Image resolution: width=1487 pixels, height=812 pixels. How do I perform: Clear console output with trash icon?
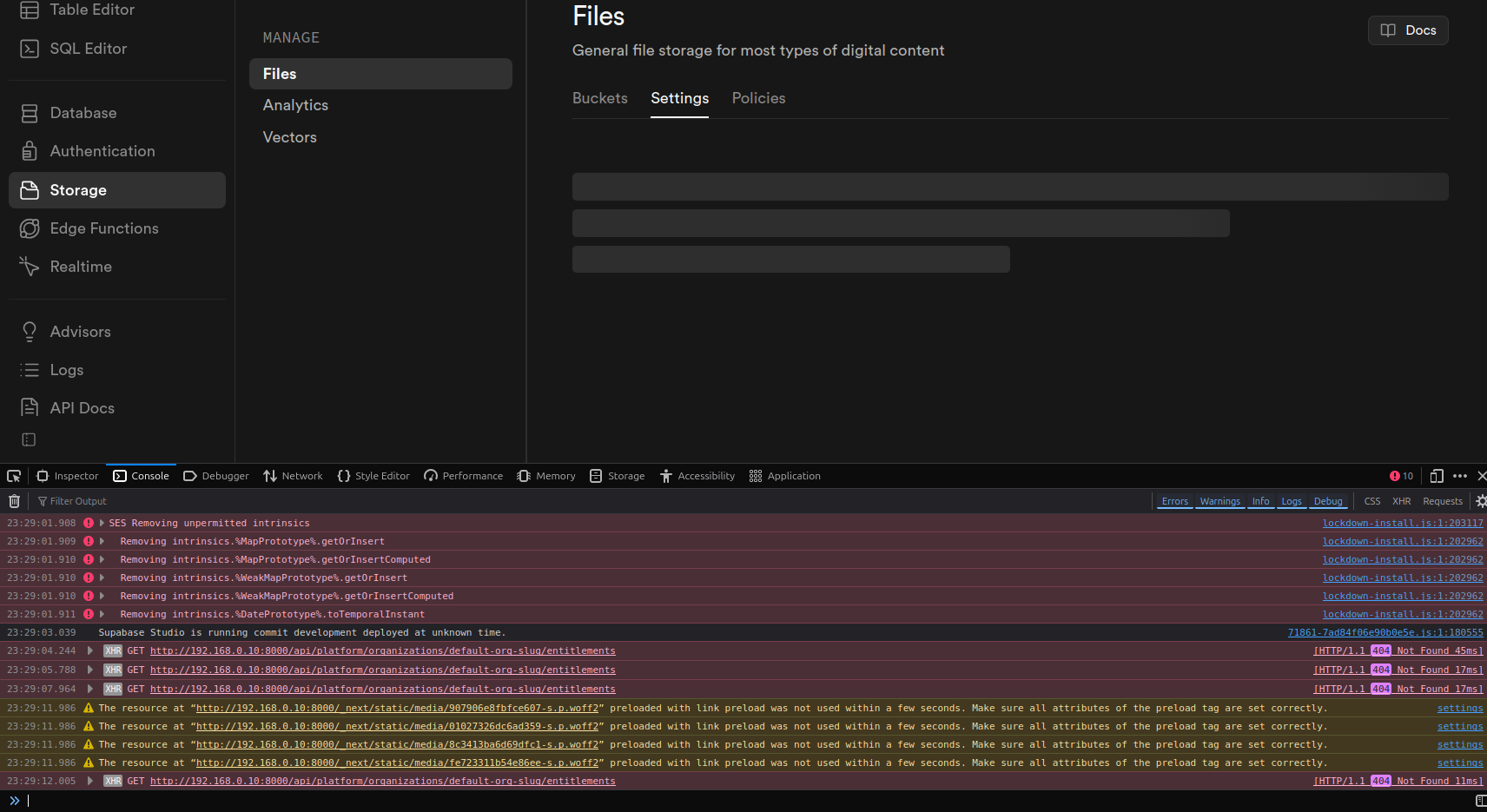click(x=14, y=501)
